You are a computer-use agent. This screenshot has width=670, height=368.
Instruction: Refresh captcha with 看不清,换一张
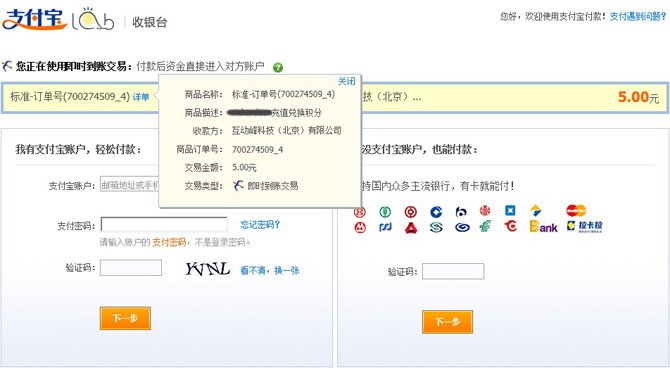[270, 270]
